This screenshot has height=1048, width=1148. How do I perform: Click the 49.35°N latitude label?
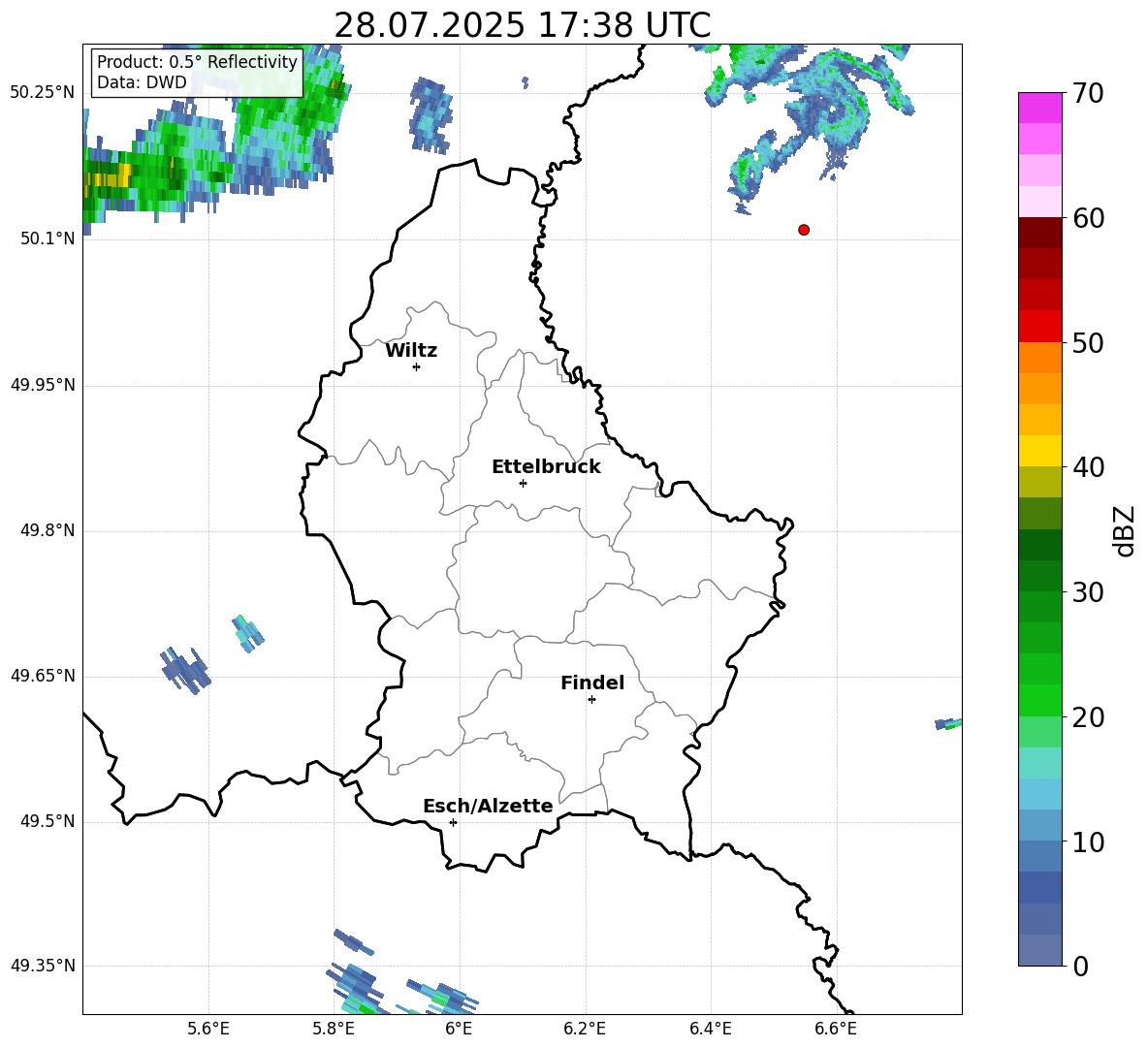click(x=43, y=966)
